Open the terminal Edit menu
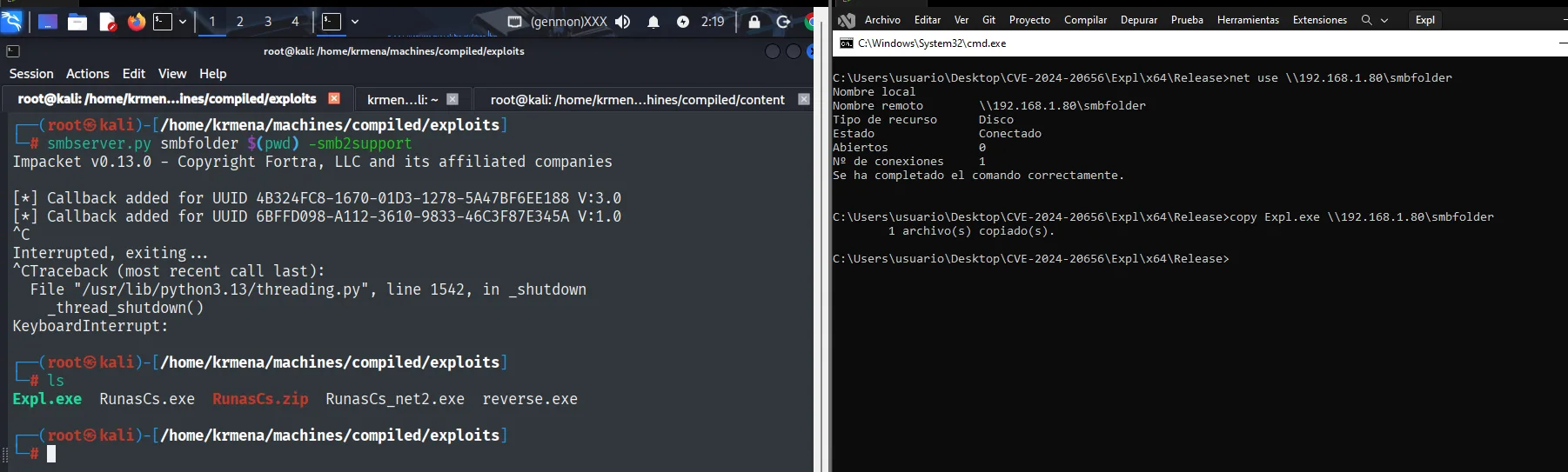Viewport: 1568px width, 472px height. click(134, 74)
